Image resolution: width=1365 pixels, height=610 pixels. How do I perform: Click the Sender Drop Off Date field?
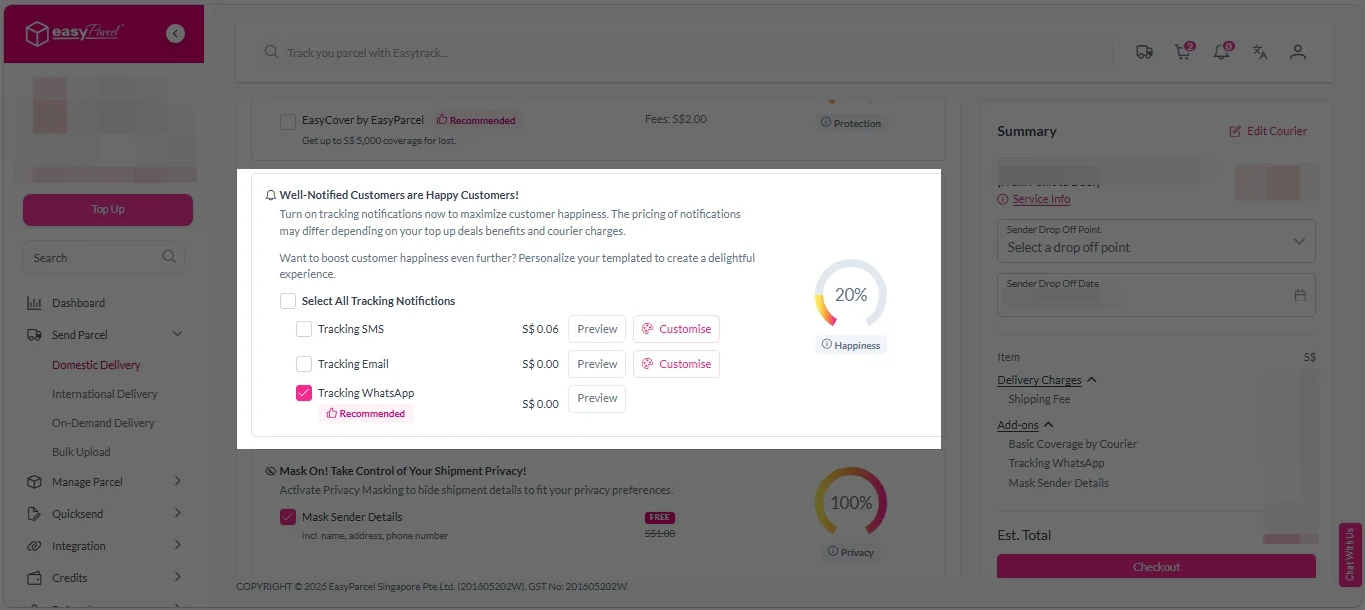[x=1156, y=295]
